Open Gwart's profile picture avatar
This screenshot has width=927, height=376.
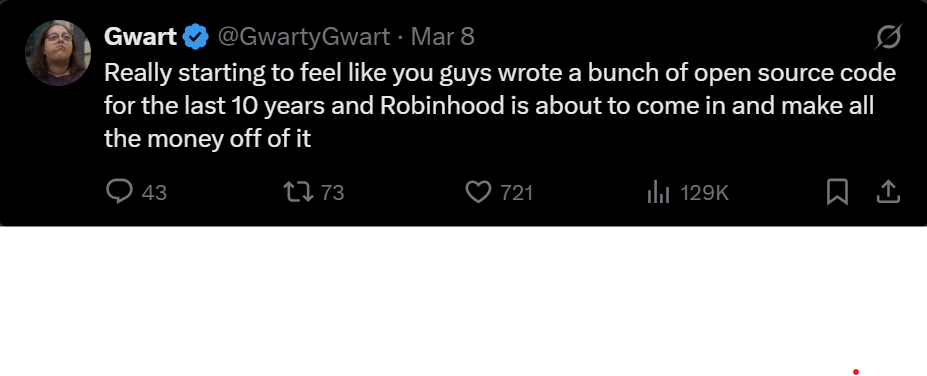(x=58, y=53)
